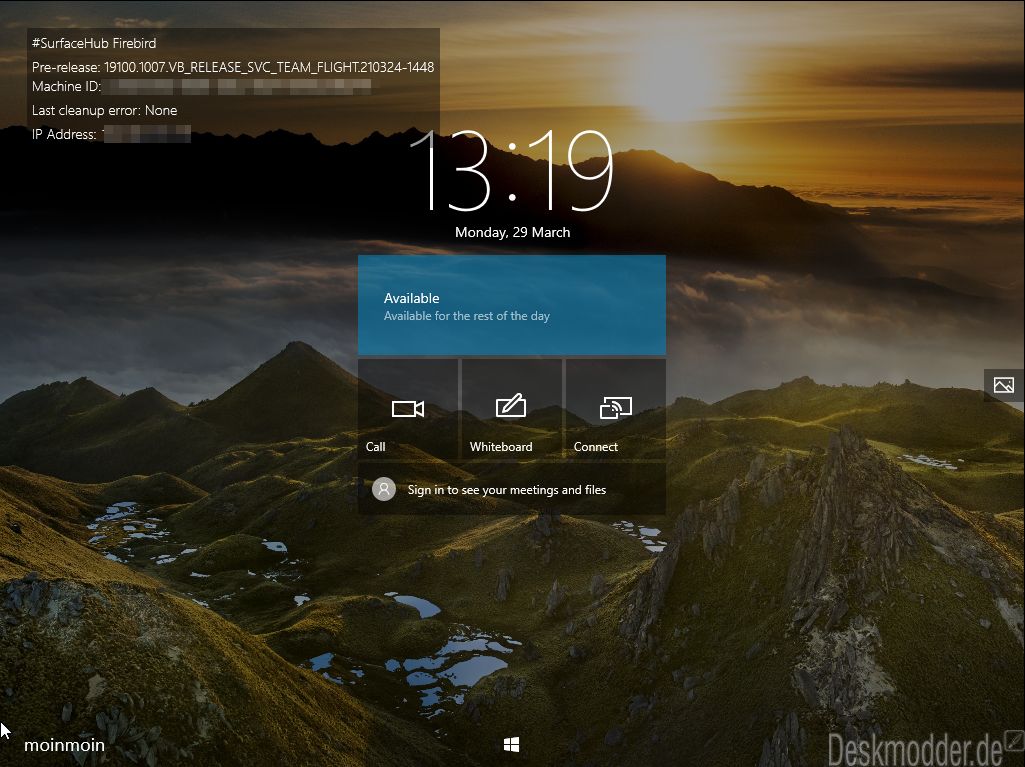Tap the Call video camera icon
The height and width of the screenshot is (767, 1025).
(x=408, y=409)
